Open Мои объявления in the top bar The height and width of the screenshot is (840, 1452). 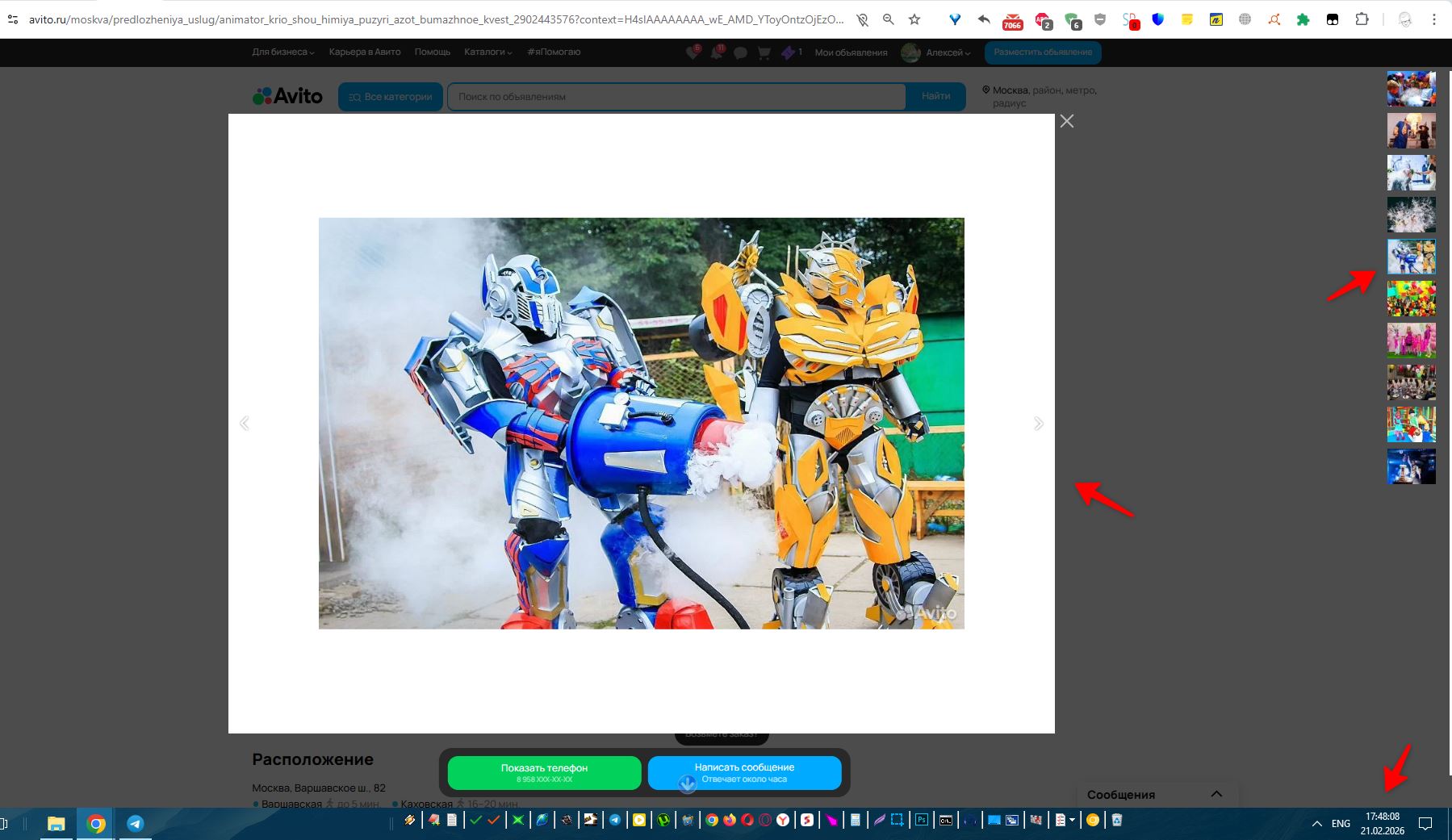pos(851,52)
